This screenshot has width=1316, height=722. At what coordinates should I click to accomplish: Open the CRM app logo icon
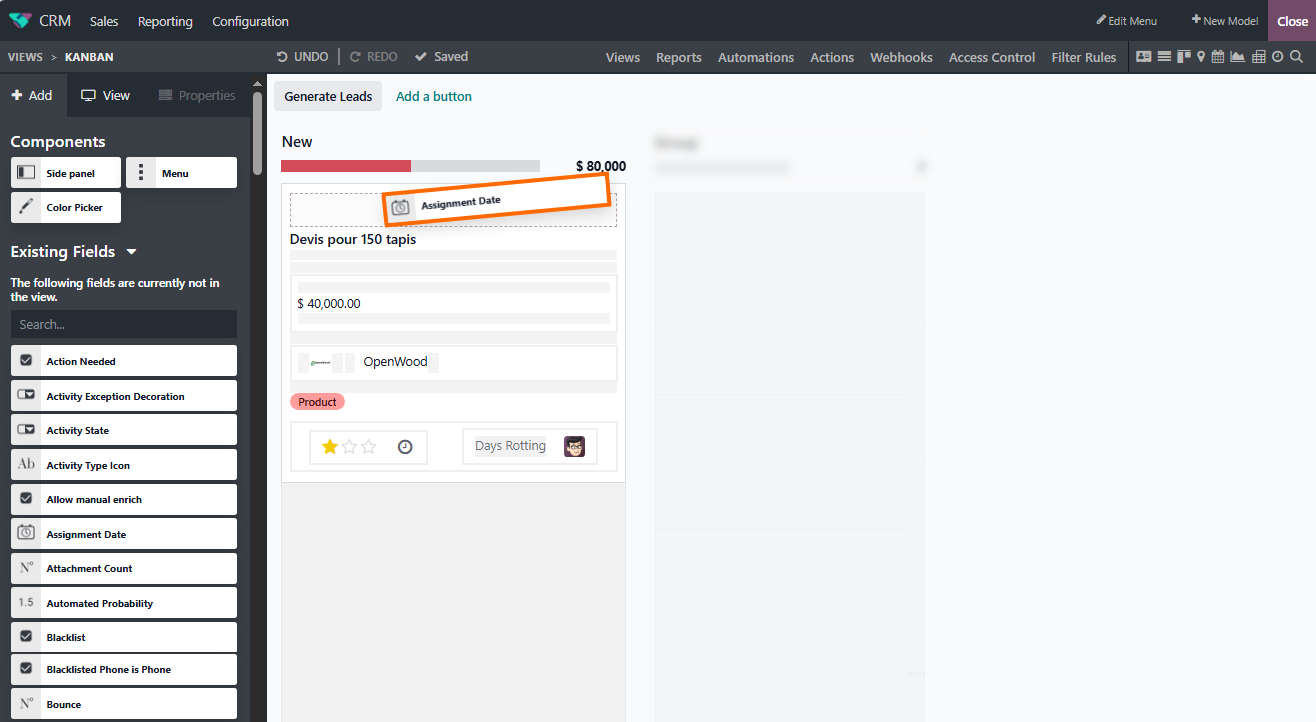pos(20,21)
